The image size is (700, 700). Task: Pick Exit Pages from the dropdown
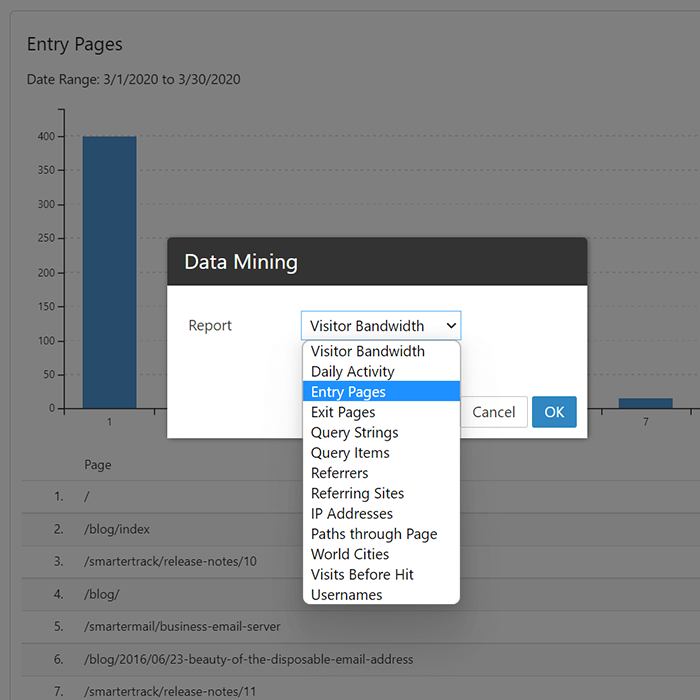pyautogui.click(x=381, y=412)
